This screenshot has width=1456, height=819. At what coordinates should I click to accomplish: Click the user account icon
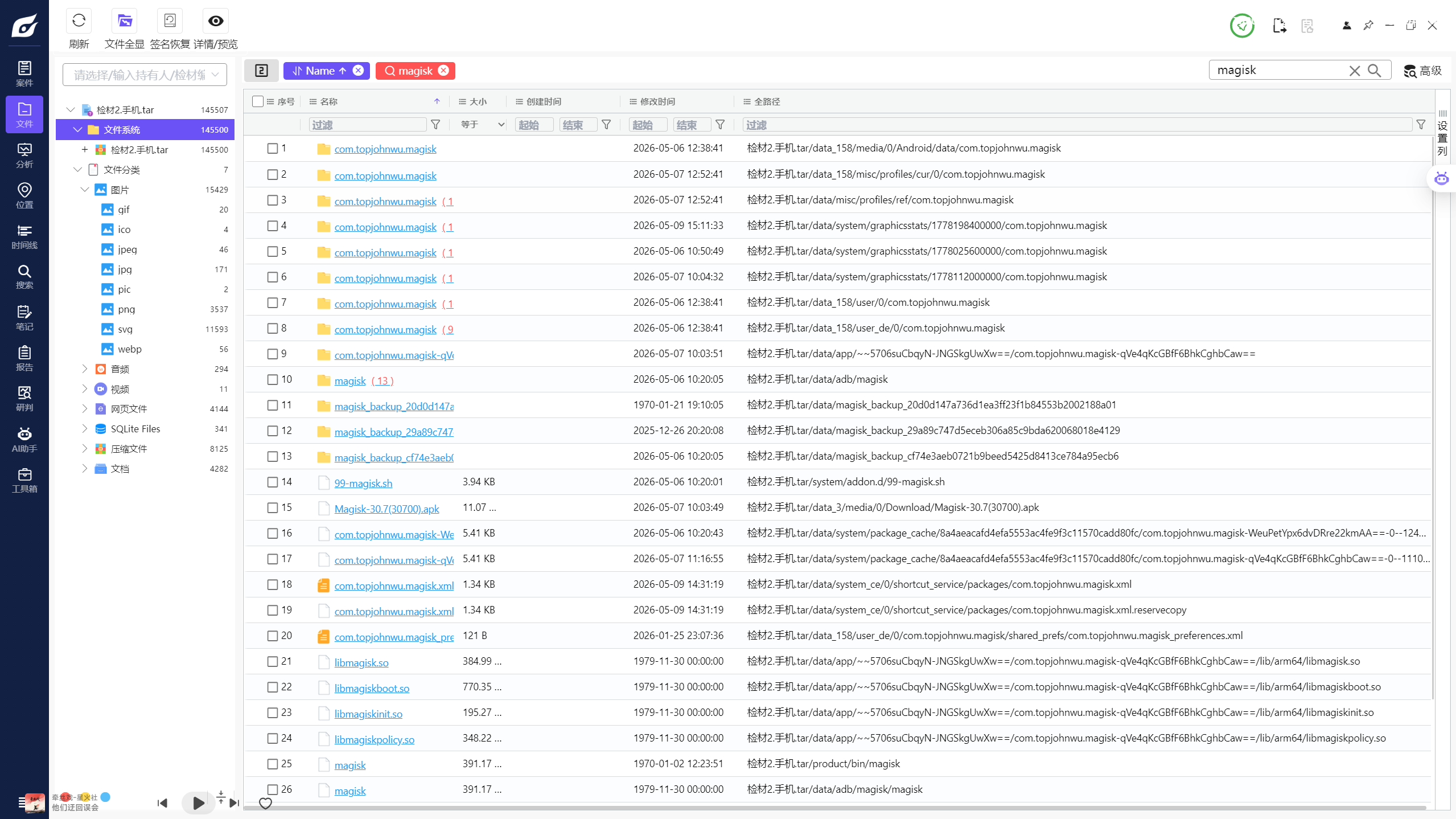(1346, 26)
